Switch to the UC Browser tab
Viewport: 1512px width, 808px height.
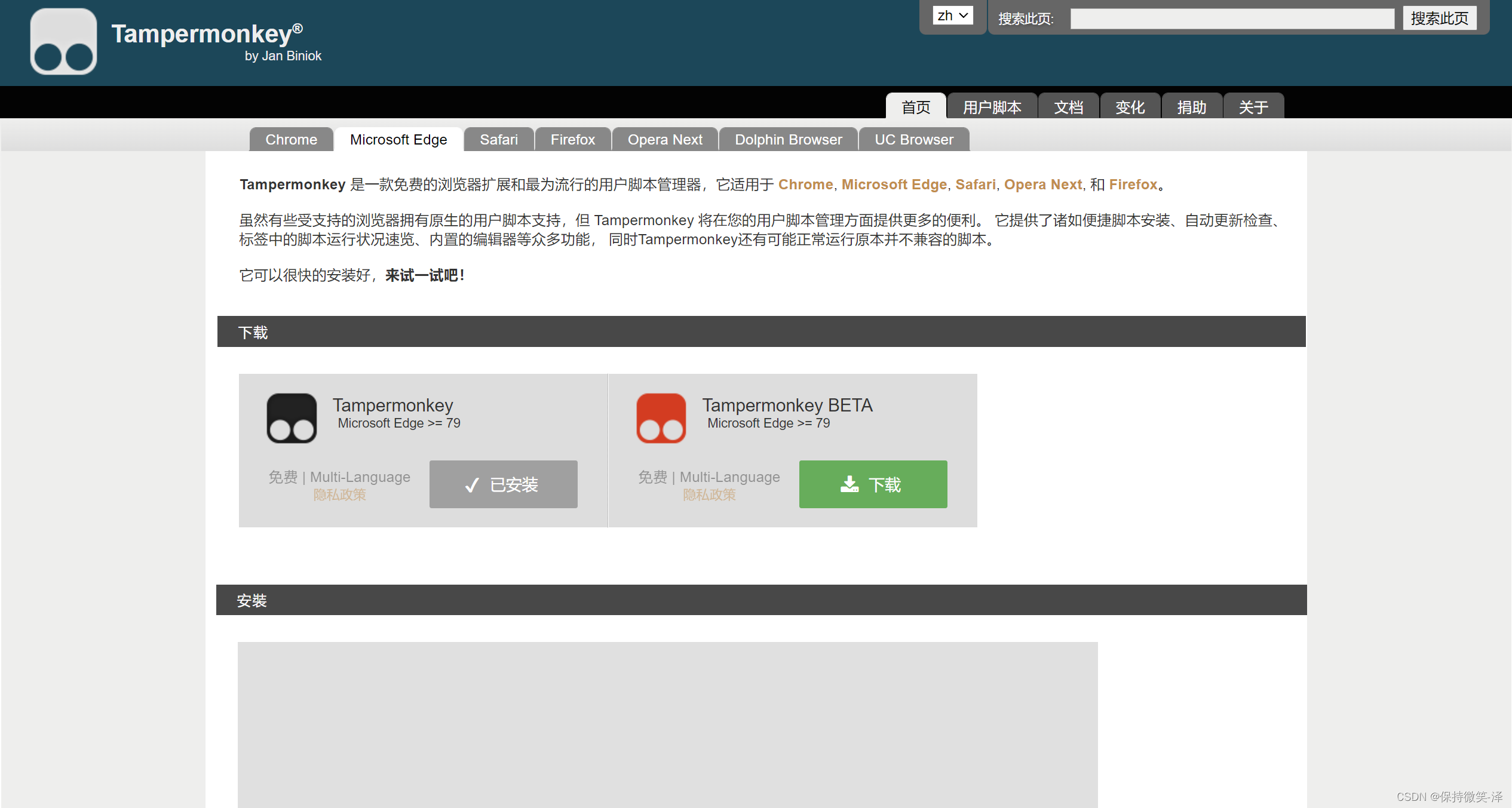click(x=914, y=140)
